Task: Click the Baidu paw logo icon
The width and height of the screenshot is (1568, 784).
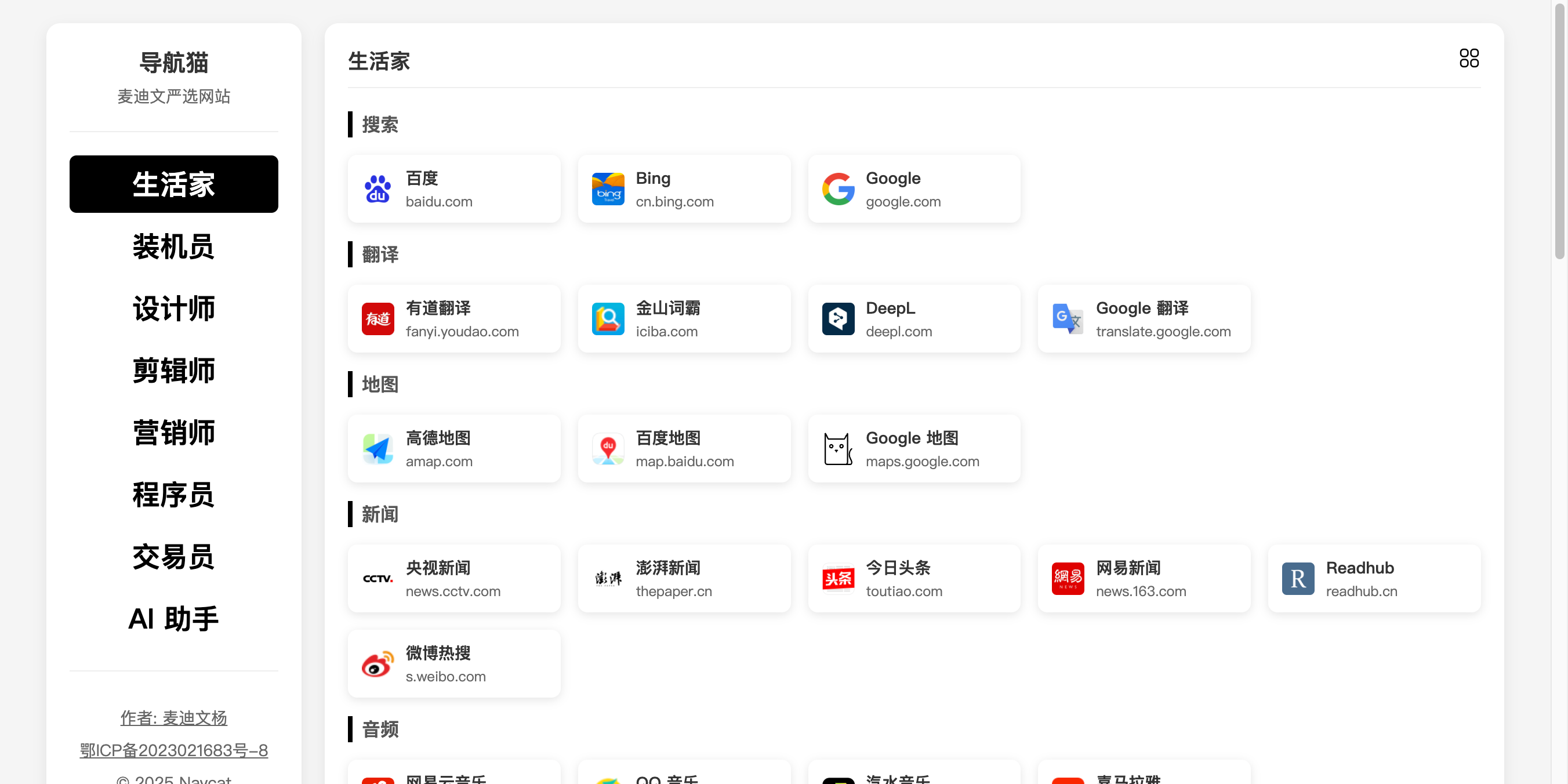Action: click(378, 188)
